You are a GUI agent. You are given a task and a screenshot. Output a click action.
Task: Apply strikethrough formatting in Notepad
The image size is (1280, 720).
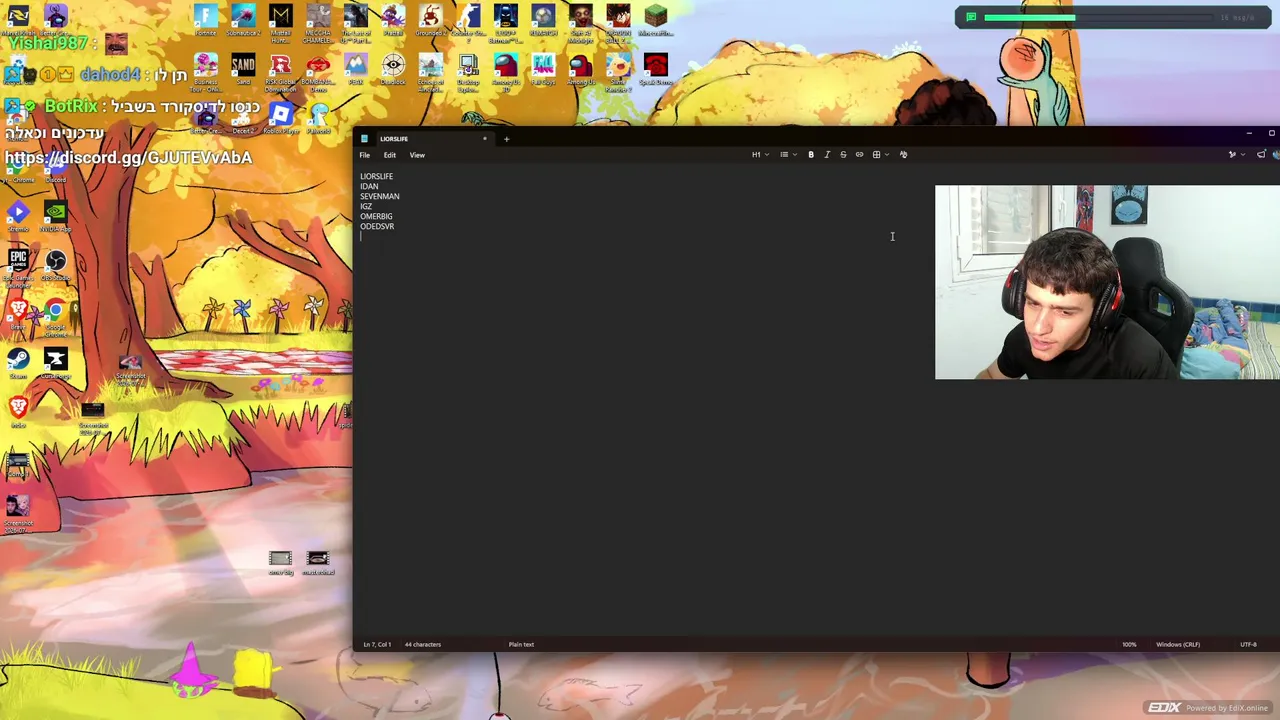point(843,155)
